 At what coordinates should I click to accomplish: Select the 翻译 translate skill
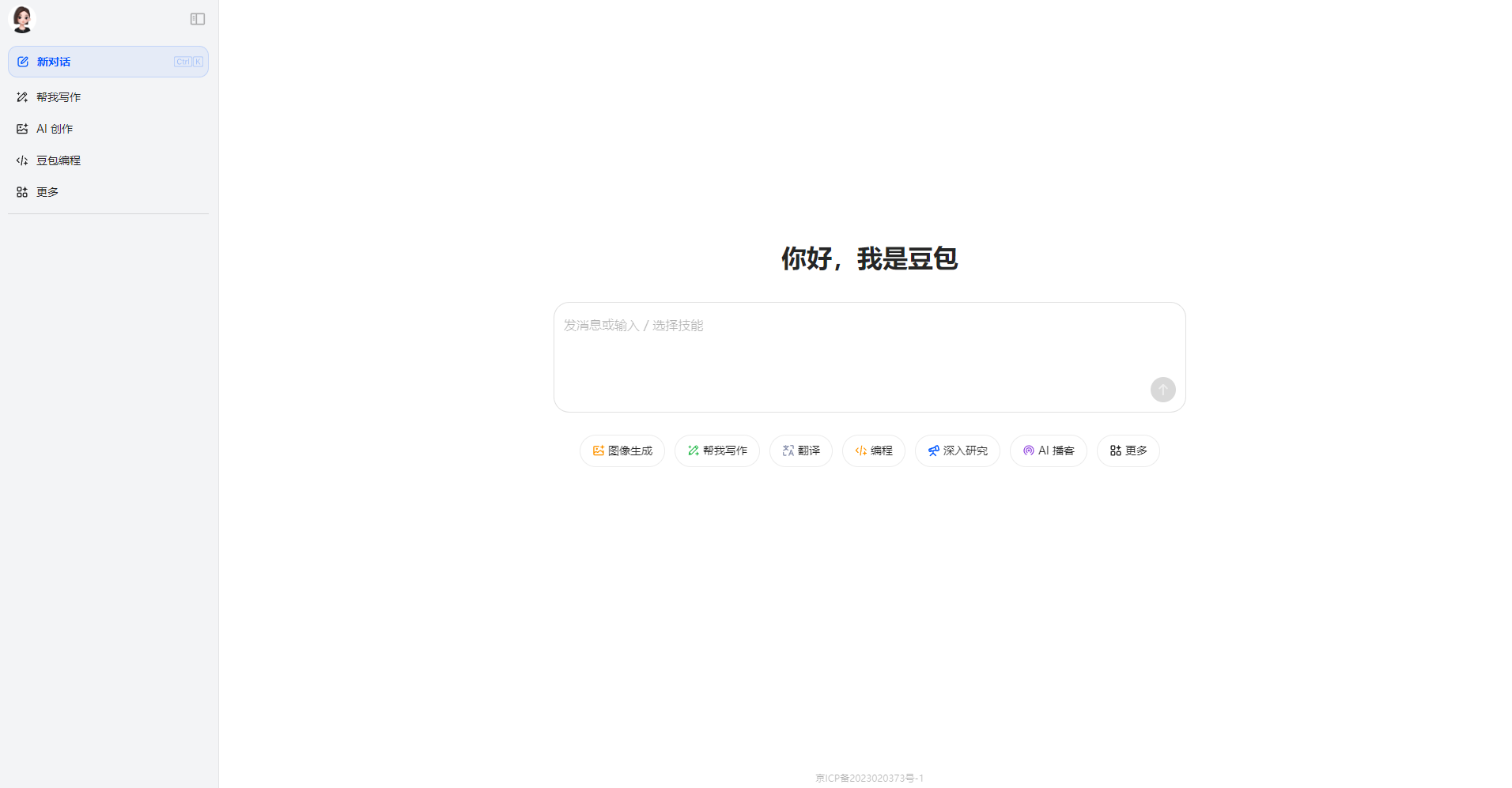tap(800, 450)
